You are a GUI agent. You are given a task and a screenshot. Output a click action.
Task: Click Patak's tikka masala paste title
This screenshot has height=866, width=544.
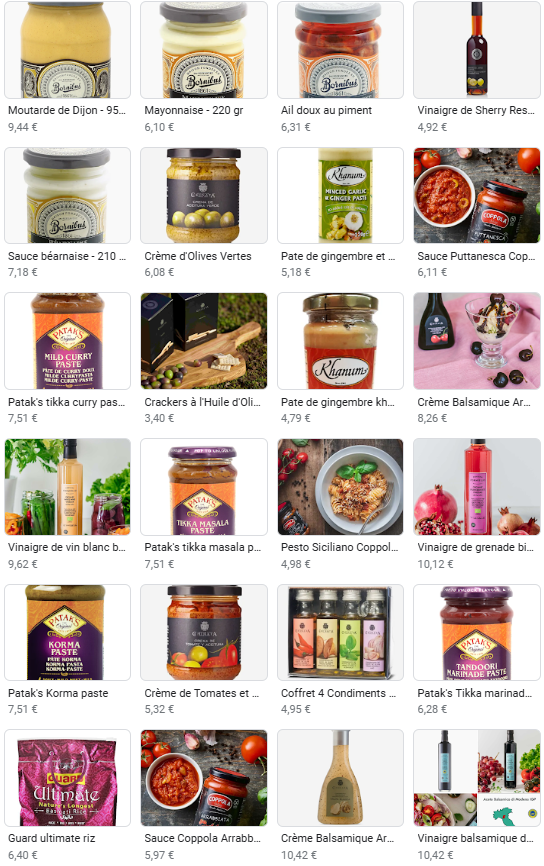click(x=202, y=547)
